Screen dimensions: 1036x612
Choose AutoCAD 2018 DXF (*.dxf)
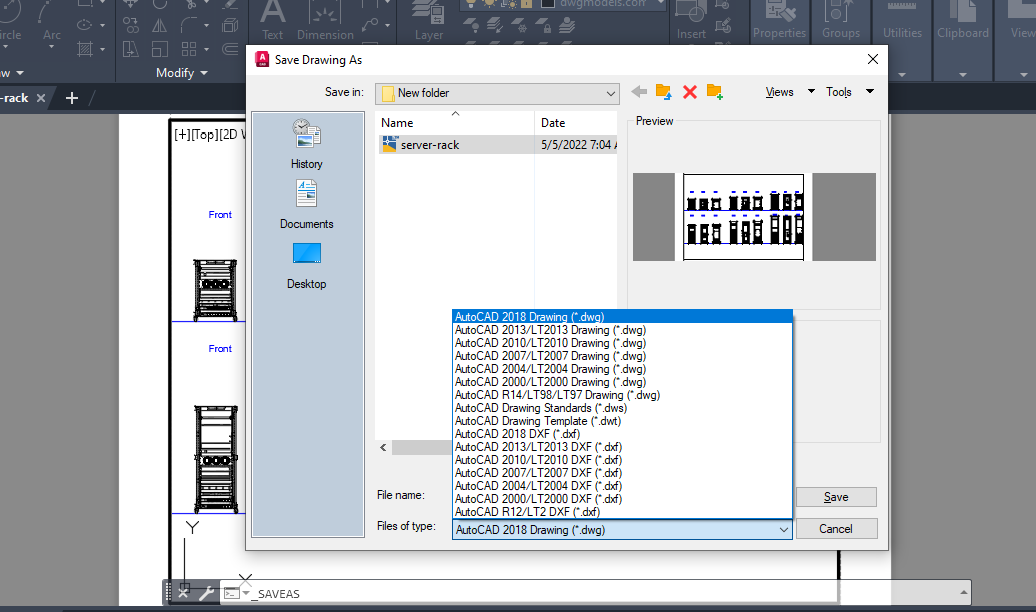tap(622, 434)
